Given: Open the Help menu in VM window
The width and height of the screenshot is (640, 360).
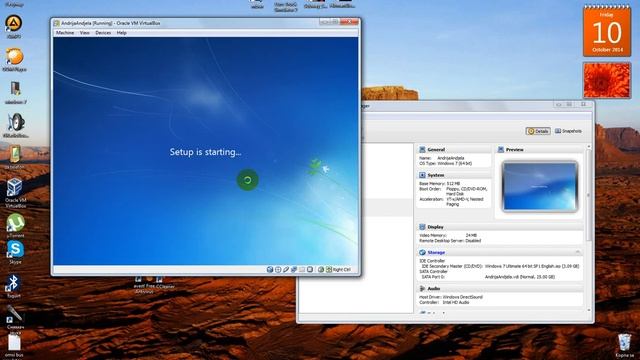Looking at the screenshot, I should 122,33.
